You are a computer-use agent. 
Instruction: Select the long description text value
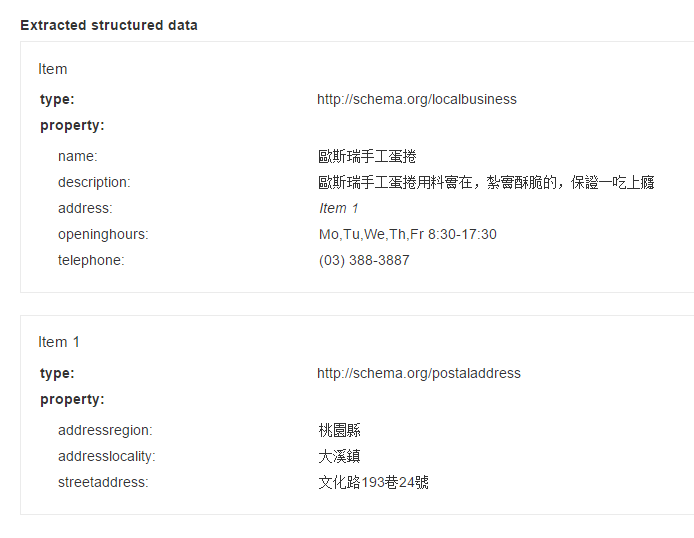486,182
